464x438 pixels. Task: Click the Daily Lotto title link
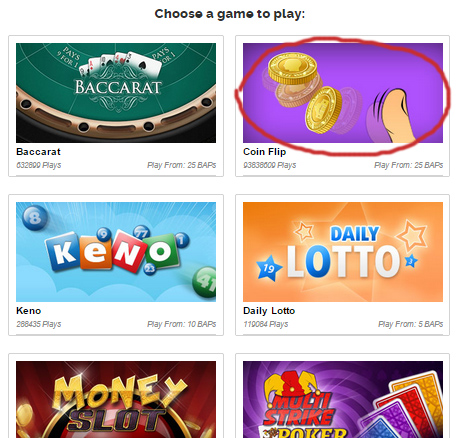(x=269, y=311)
